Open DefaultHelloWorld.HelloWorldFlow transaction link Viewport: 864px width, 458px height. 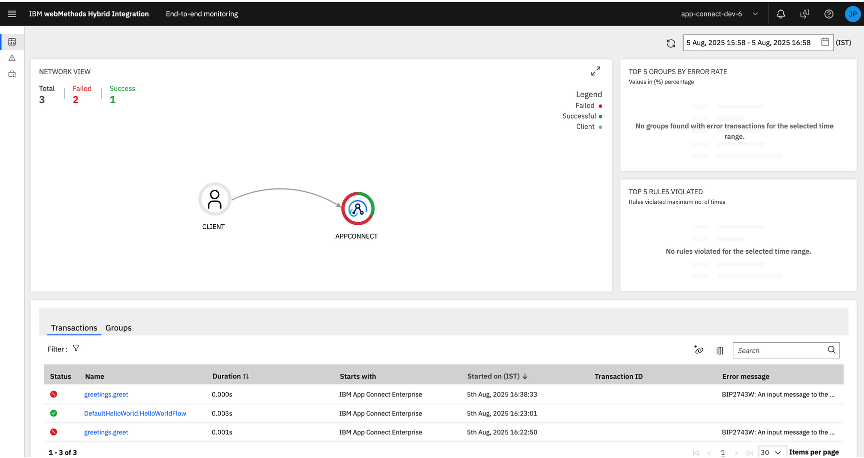(135, 413)
